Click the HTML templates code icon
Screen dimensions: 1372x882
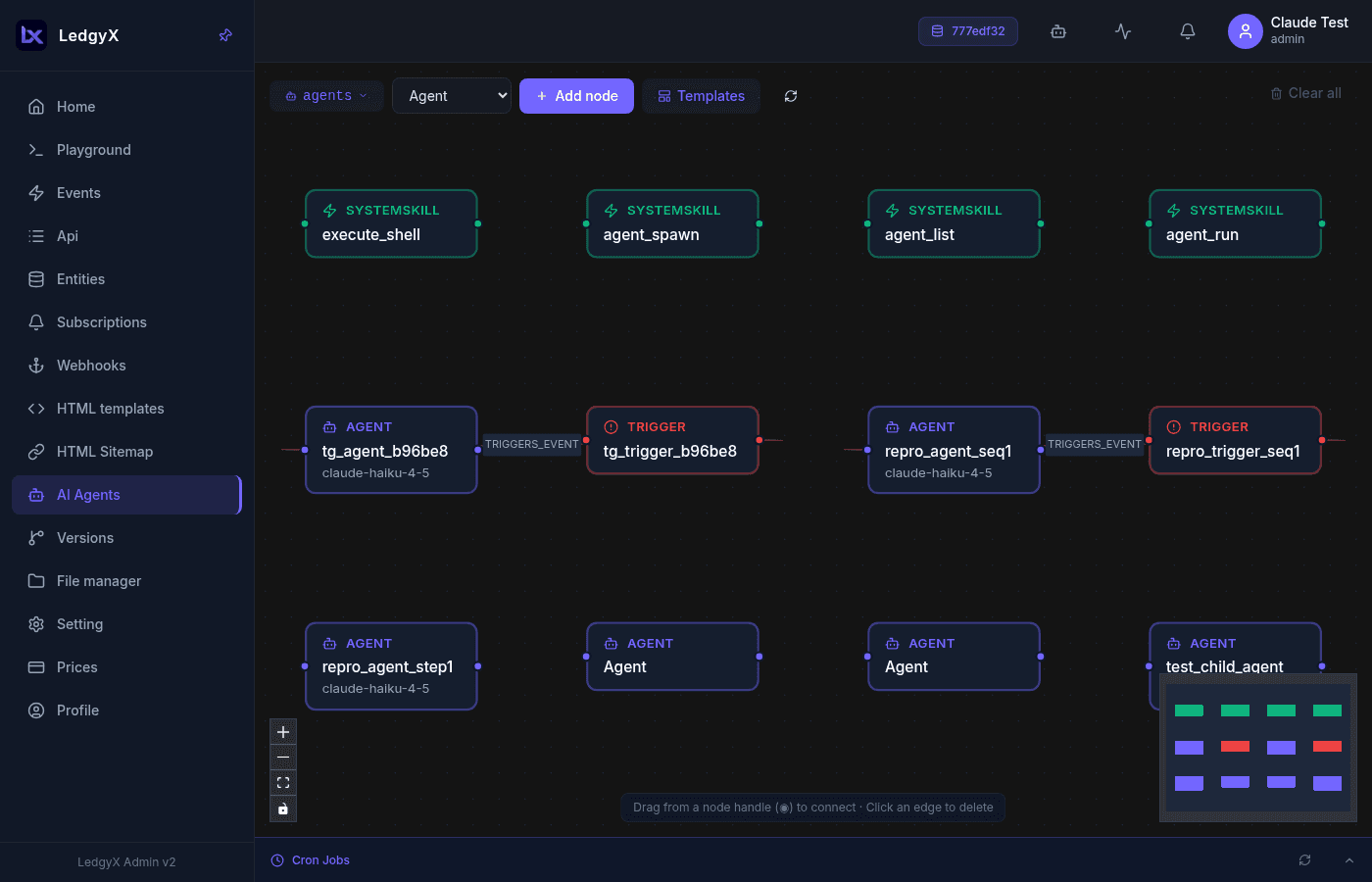36,409
